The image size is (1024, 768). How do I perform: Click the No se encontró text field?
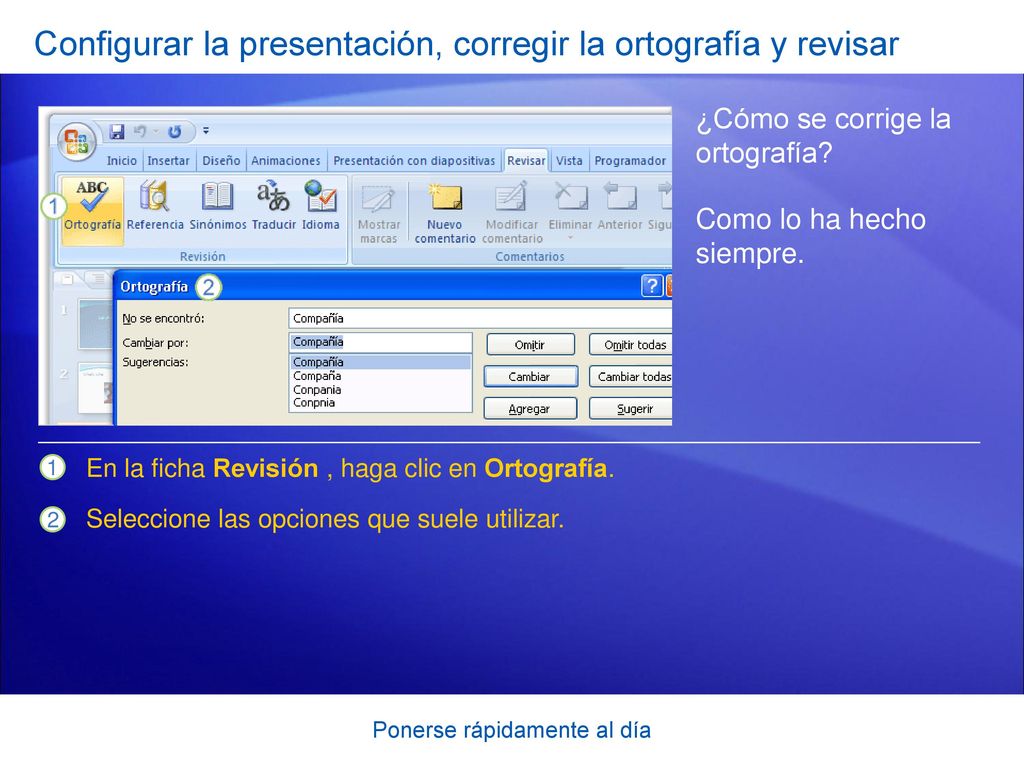pos(480,319)
